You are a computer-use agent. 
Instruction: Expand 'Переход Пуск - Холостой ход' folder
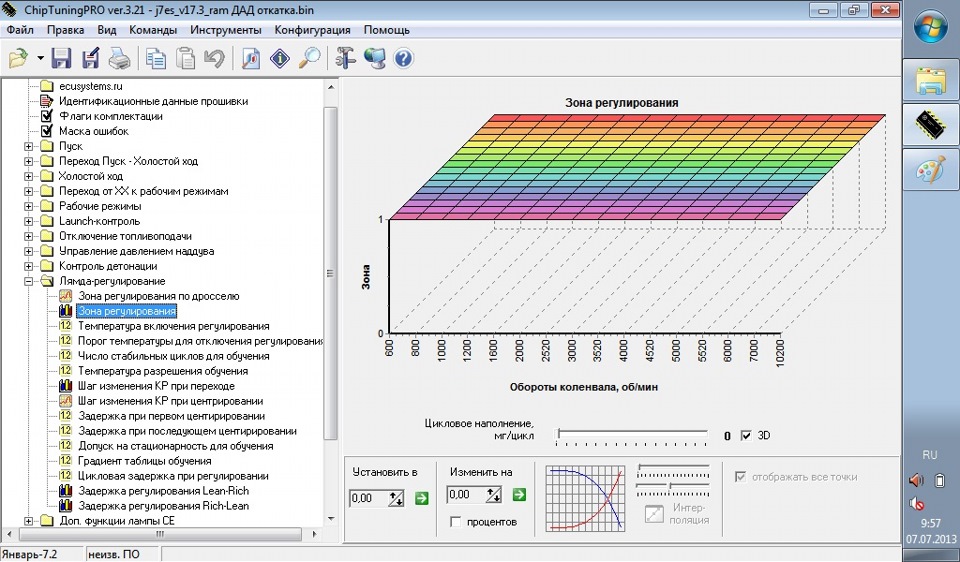click(x=28, y=161)
